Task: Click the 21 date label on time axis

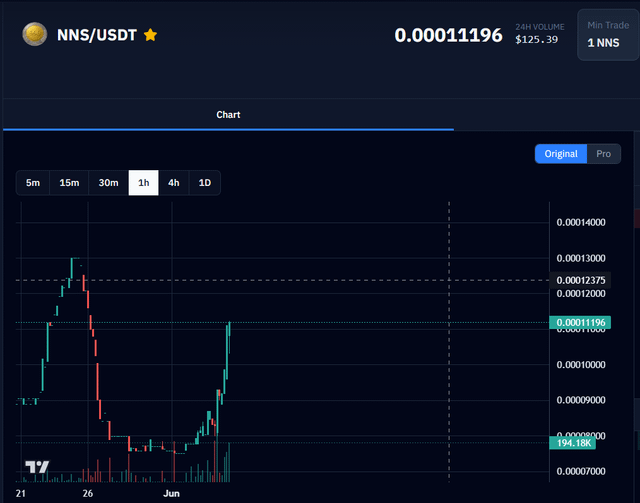Action: pyautogui.click(x=21, y=493)
